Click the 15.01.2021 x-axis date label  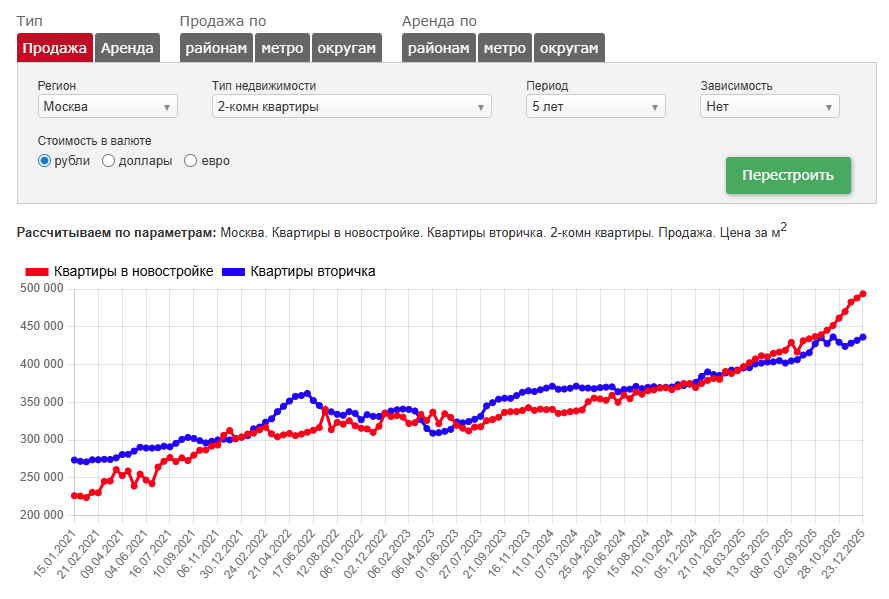coord(54,554)
